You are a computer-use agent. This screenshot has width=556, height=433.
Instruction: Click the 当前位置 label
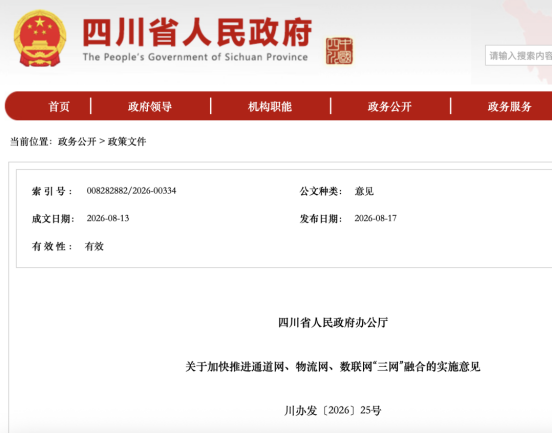tap(31, 141)
